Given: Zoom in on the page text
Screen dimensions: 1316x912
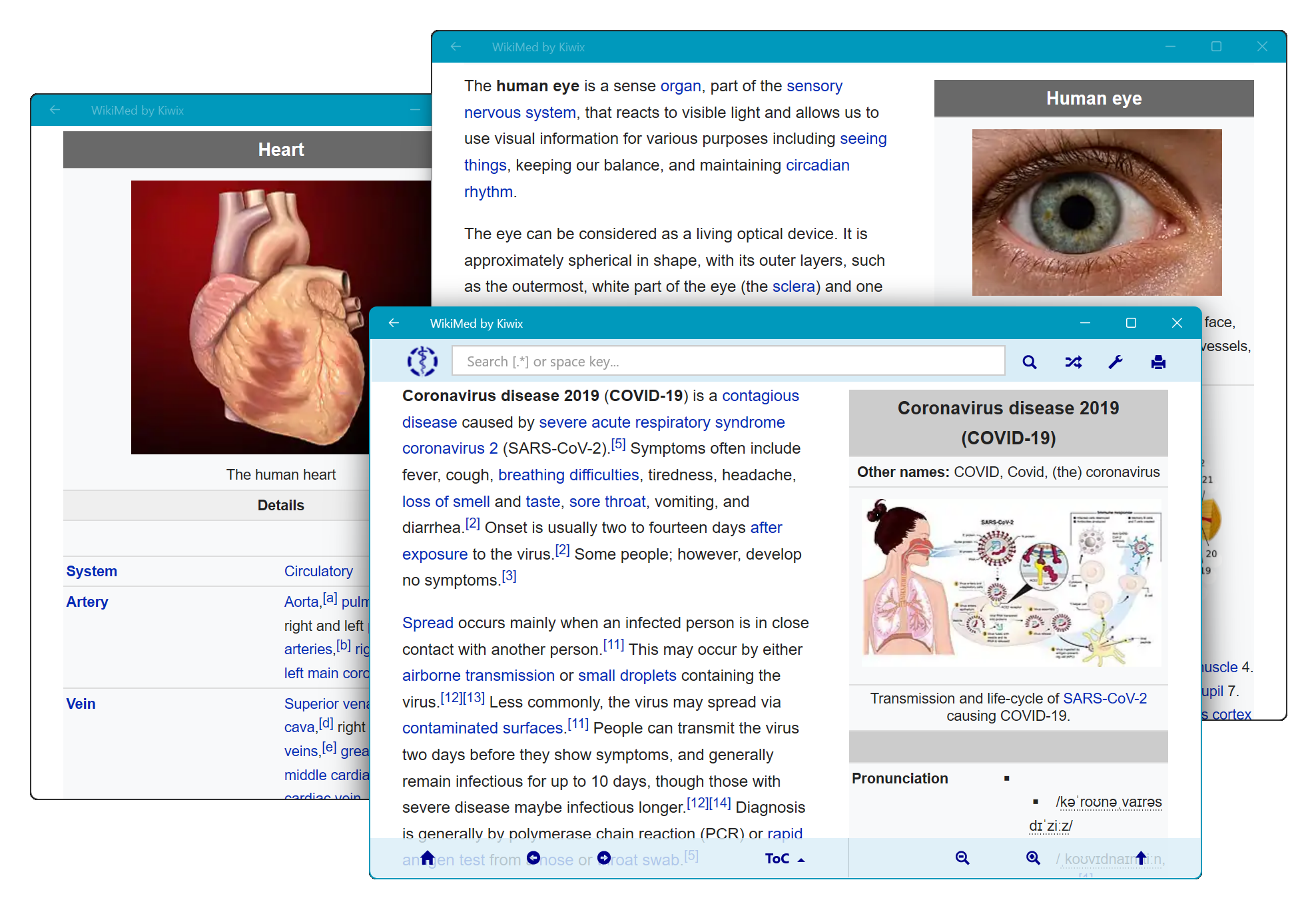Looking at the screenshot, I should click(x=1033, y=858).
